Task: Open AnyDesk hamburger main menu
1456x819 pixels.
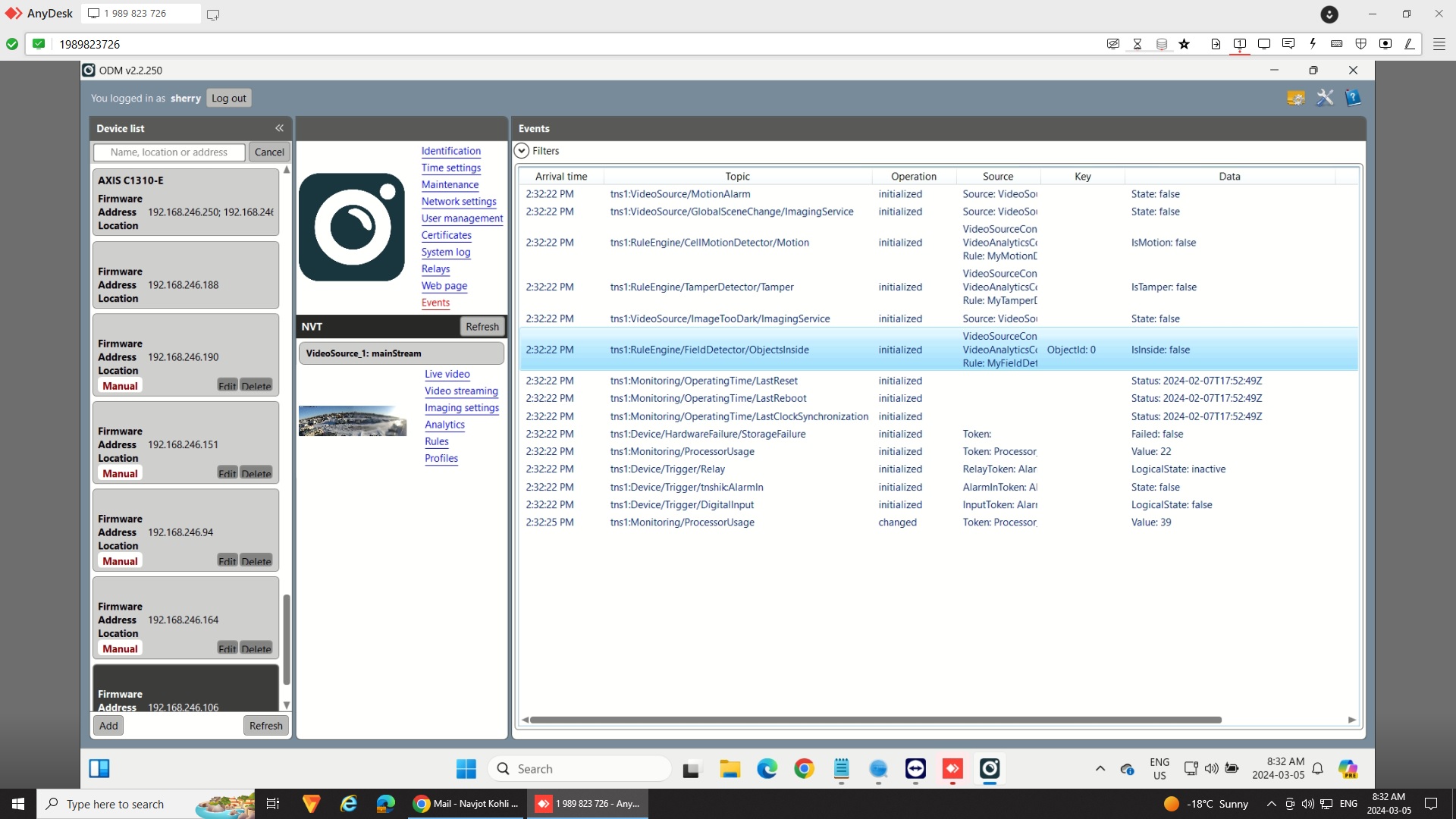Action: click(1439, 44)
